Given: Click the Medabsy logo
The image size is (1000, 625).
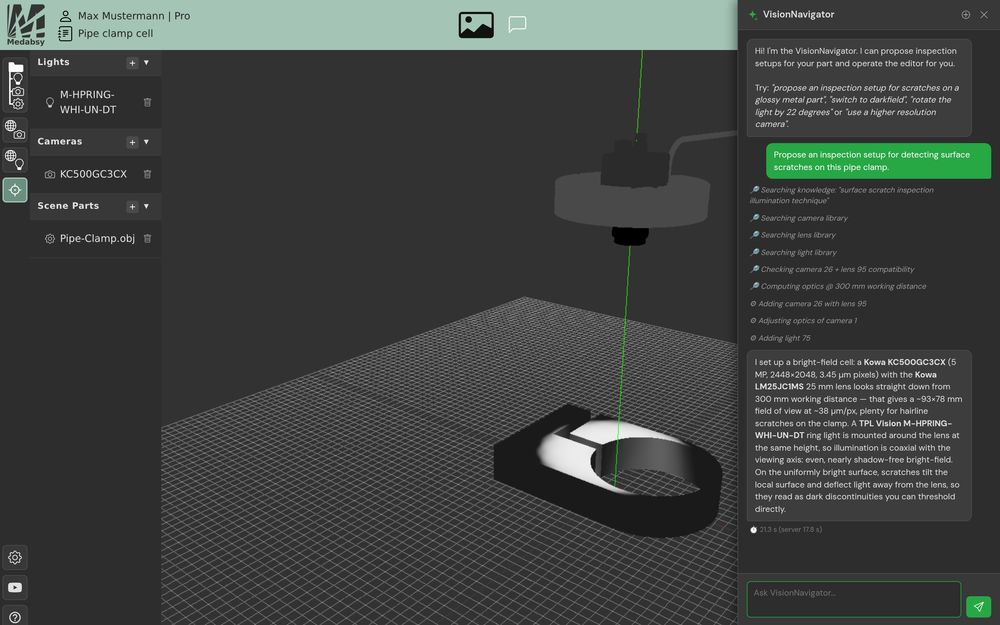Looking at the screenshot, I should [26, 24].
